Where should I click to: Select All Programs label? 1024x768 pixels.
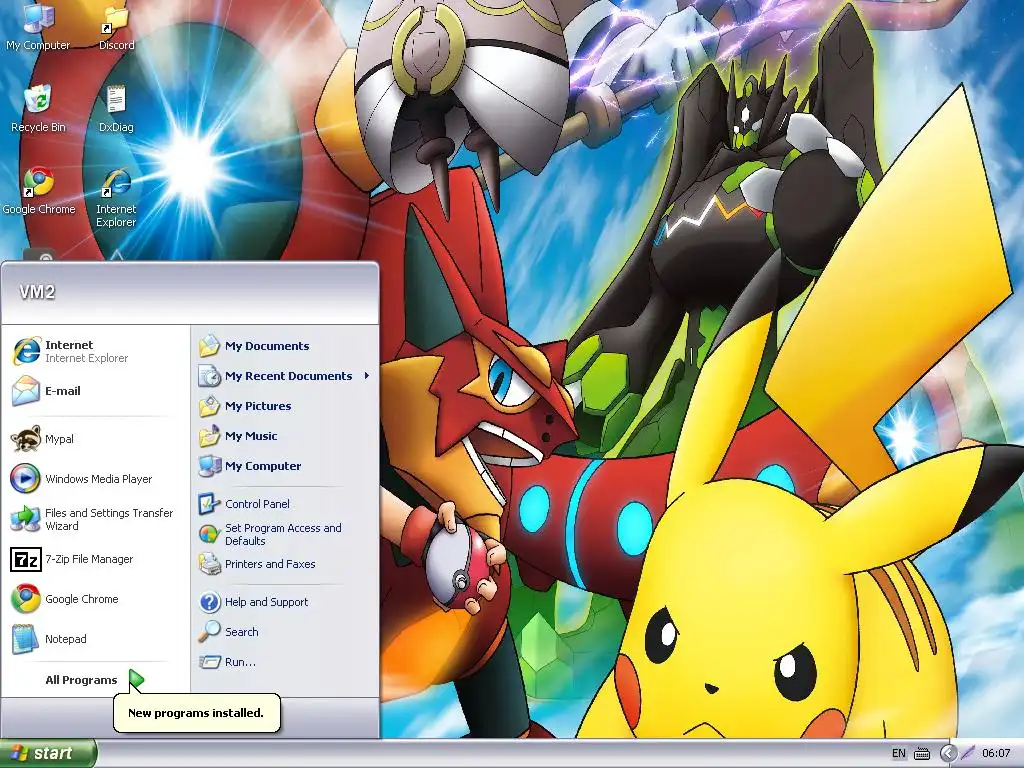click(x=81, y=680)
